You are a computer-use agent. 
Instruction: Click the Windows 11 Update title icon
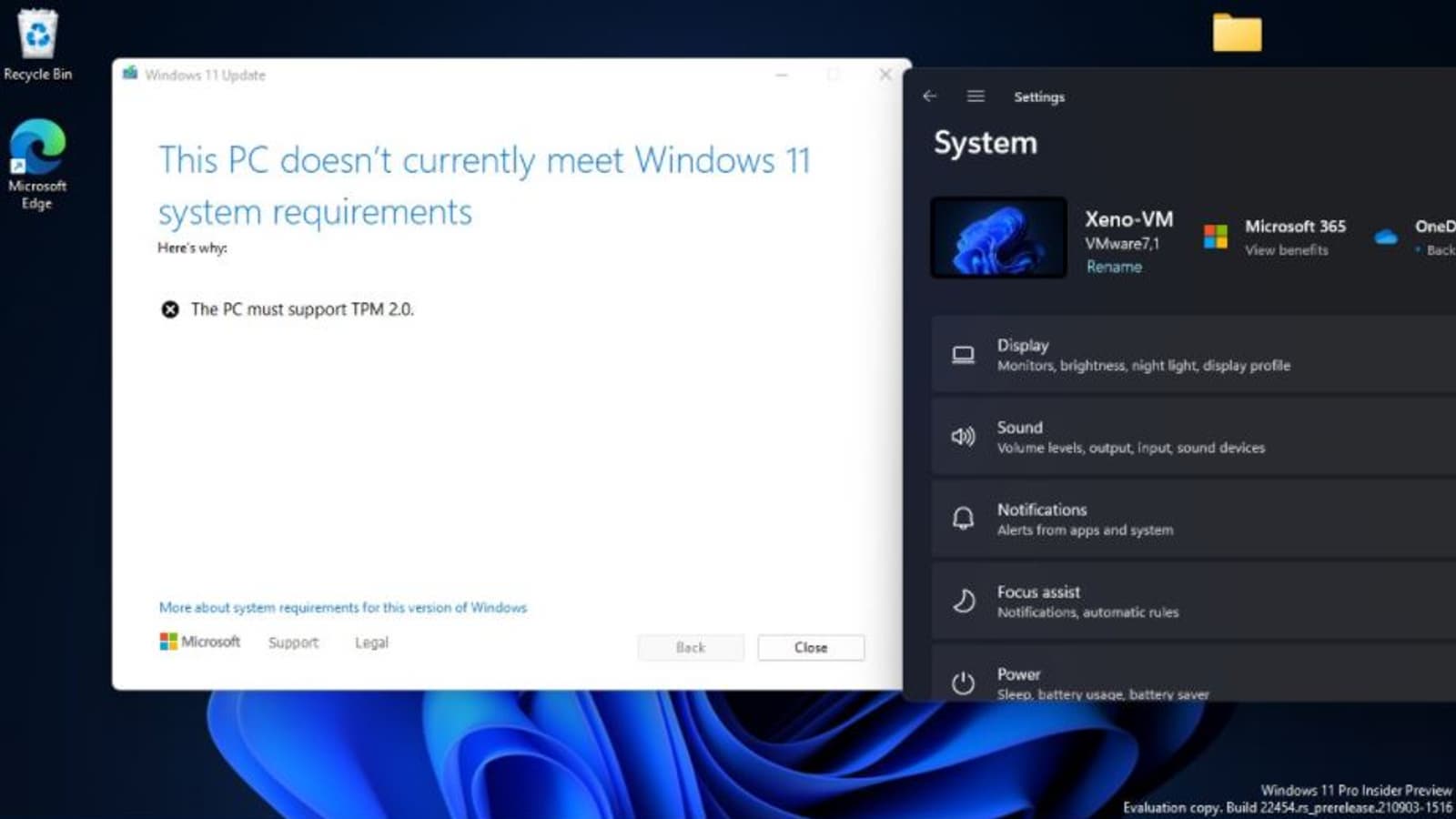130,74
